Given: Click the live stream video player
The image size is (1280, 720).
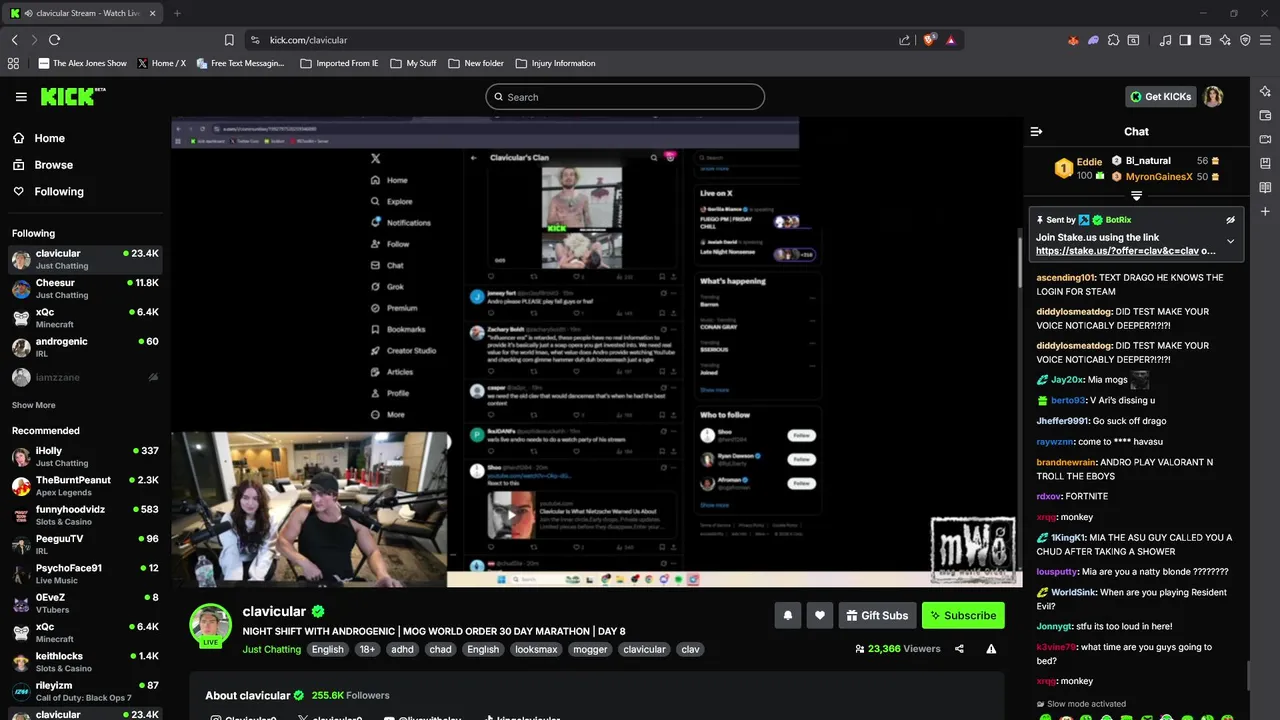Looking at the screenshot, I should [x=597, y=352].
